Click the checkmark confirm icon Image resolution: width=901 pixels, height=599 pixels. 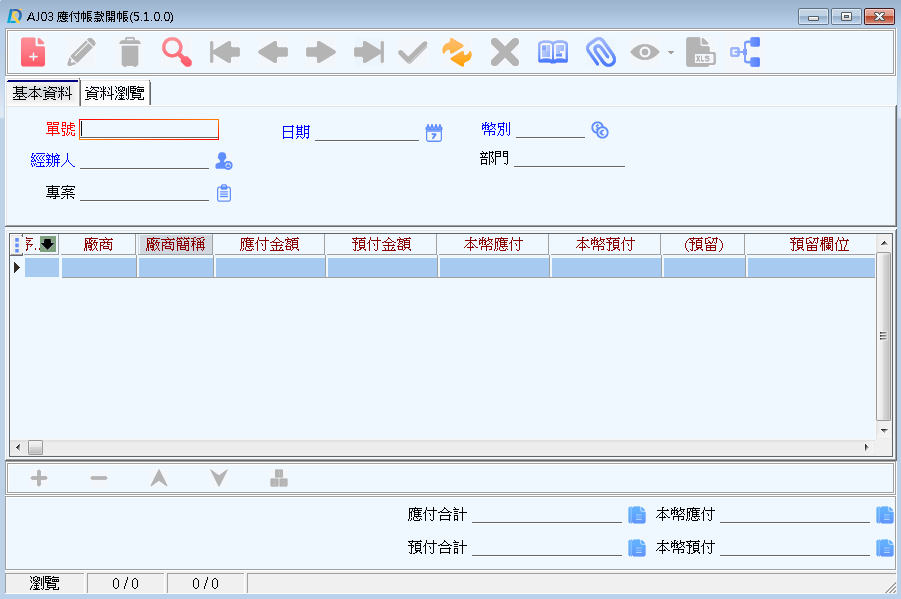413,52
